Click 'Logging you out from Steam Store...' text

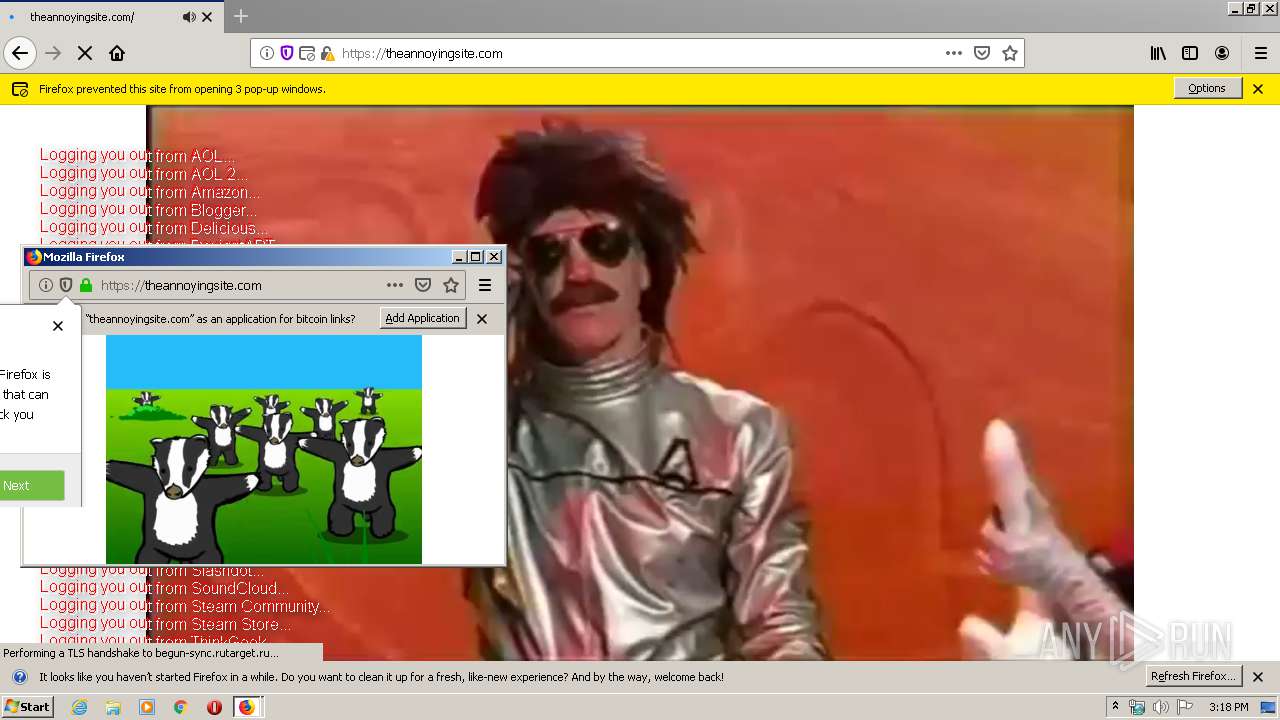pyautogui.click(x=166, y=624)
